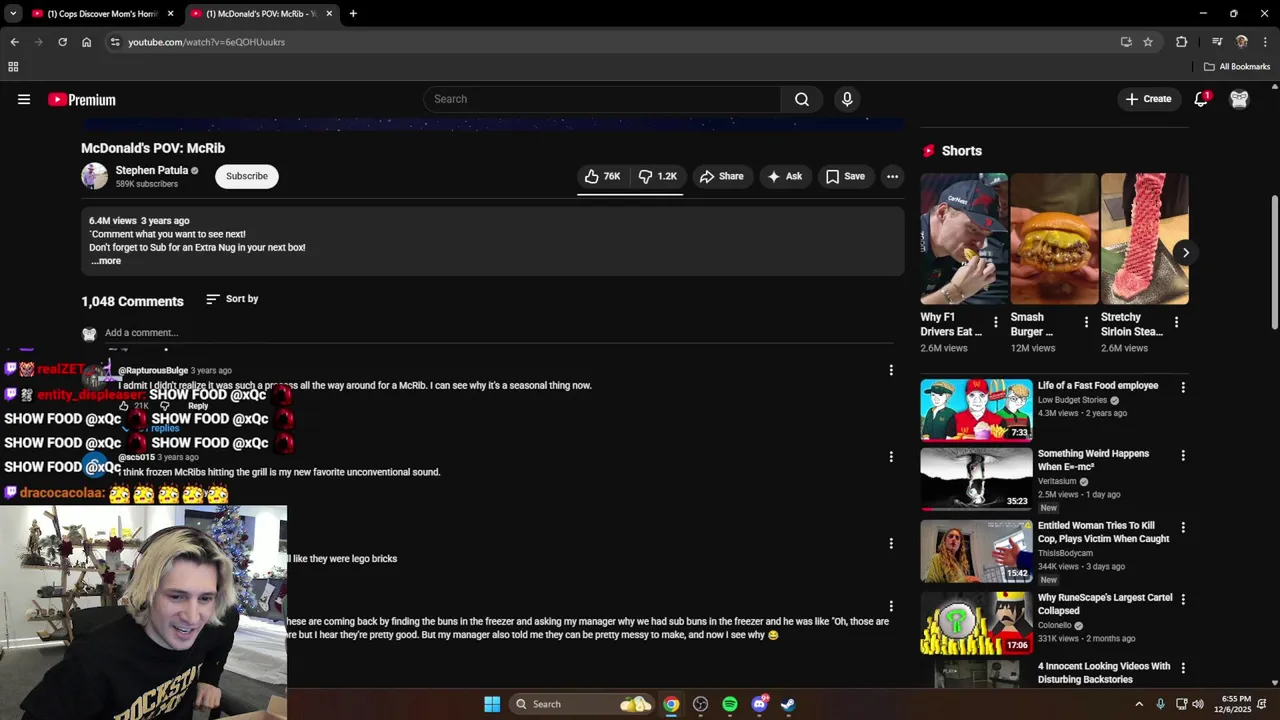Image resolution: width=1280 pixels, height=720 pixels.
Task: Subscribe to Stephen Patula
Action: [246, 176]
